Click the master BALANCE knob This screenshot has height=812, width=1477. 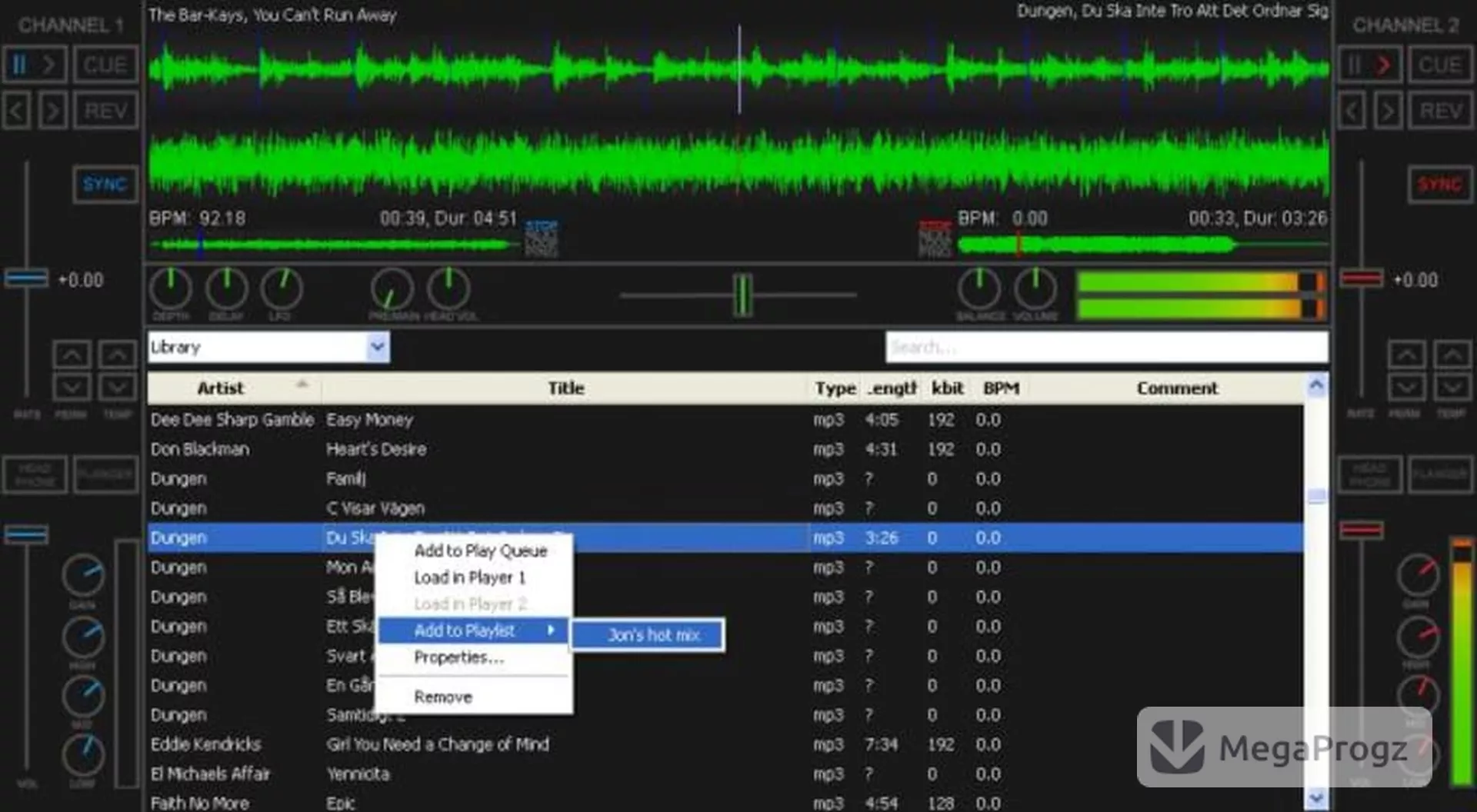tap(979, 288)
